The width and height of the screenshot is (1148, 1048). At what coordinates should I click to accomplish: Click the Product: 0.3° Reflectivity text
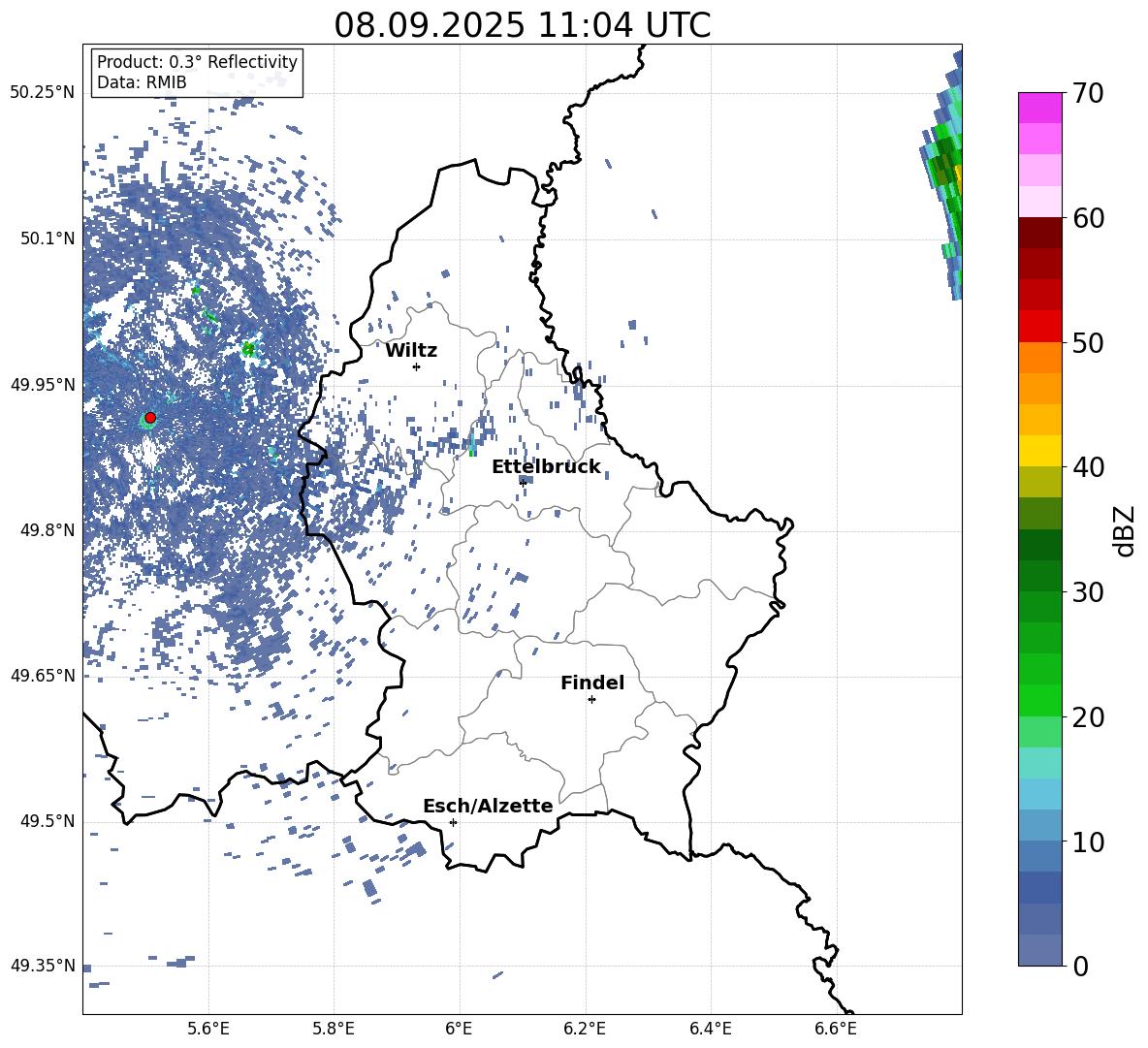tap(197, 62)
